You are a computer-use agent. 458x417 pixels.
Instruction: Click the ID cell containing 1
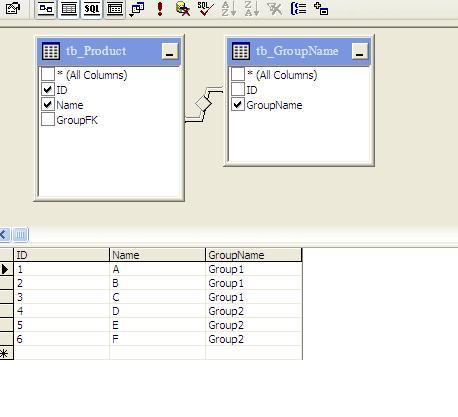pyautogui.click(x=61, y=269)
